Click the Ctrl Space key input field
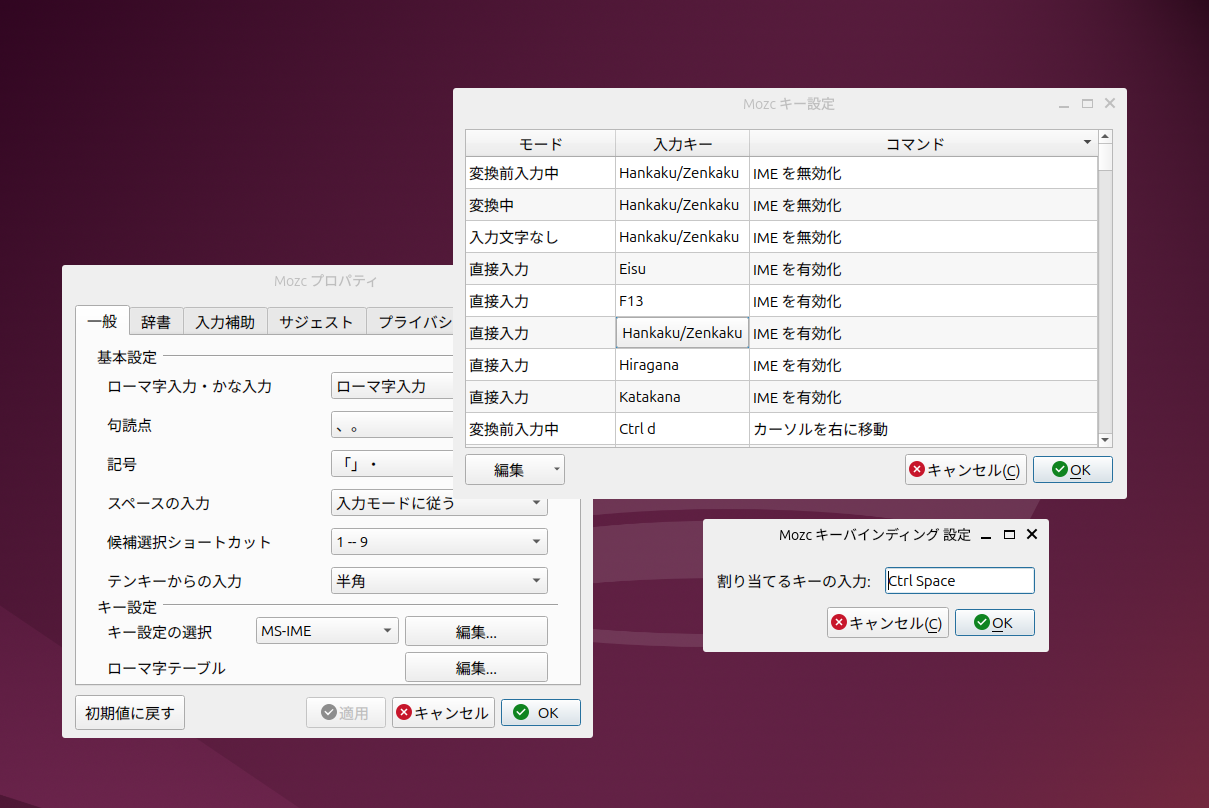Image resolution: width=1209 pixels, height=808 pixels. (959, 580)
